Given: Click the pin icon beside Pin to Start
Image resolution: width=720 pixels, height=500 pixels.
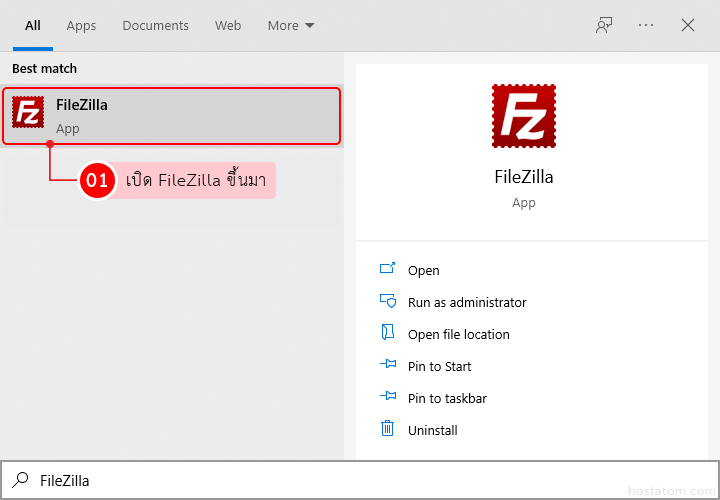Looking at the screenshot, I should 388,366.
